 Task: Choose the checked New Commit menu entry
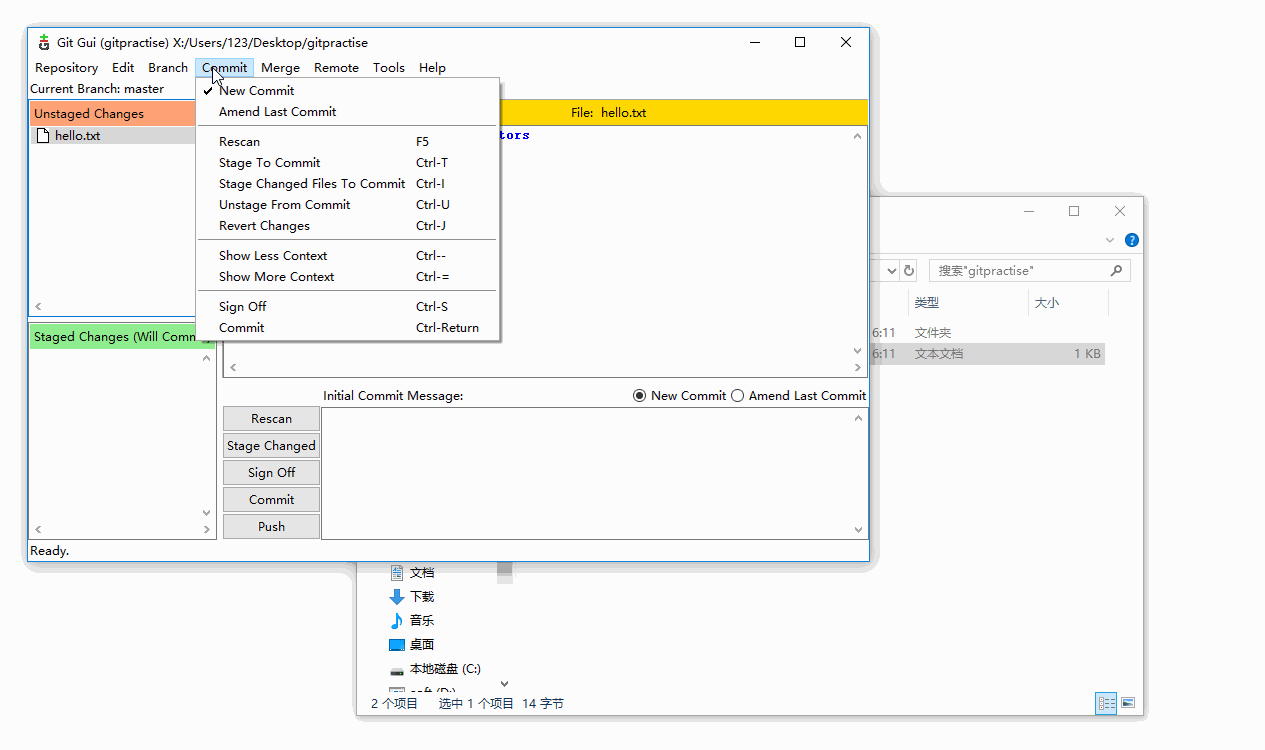tap(348, 91)
